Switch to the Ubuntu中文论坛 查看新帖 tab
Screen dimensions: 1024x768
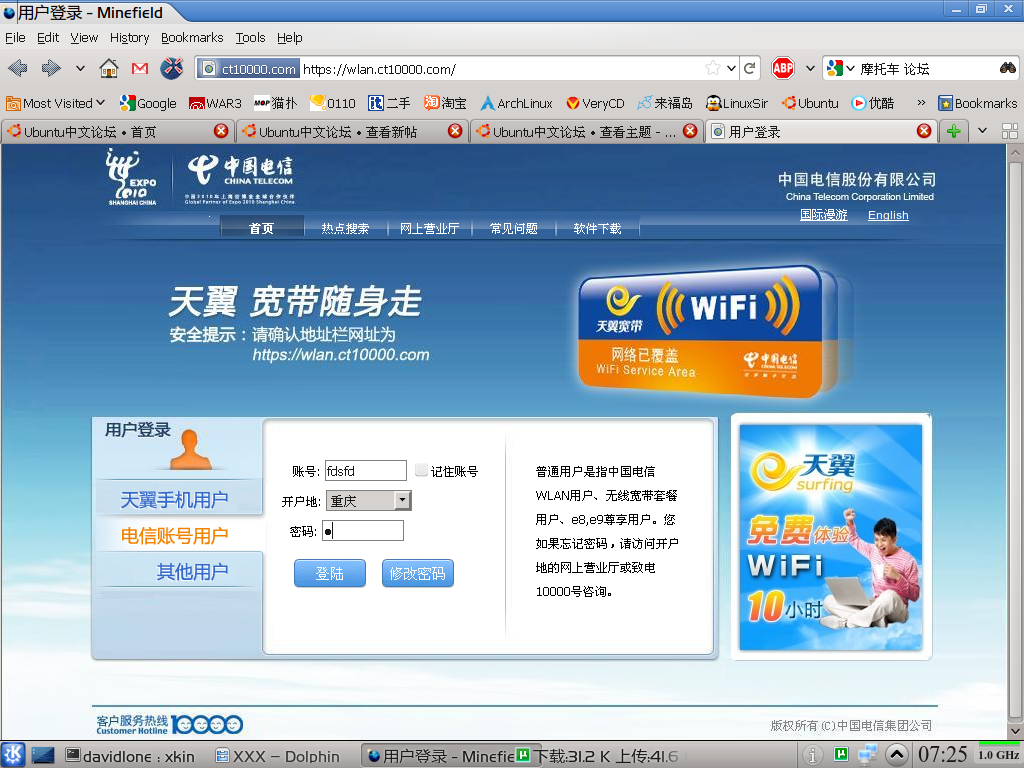tap(351, 131)
